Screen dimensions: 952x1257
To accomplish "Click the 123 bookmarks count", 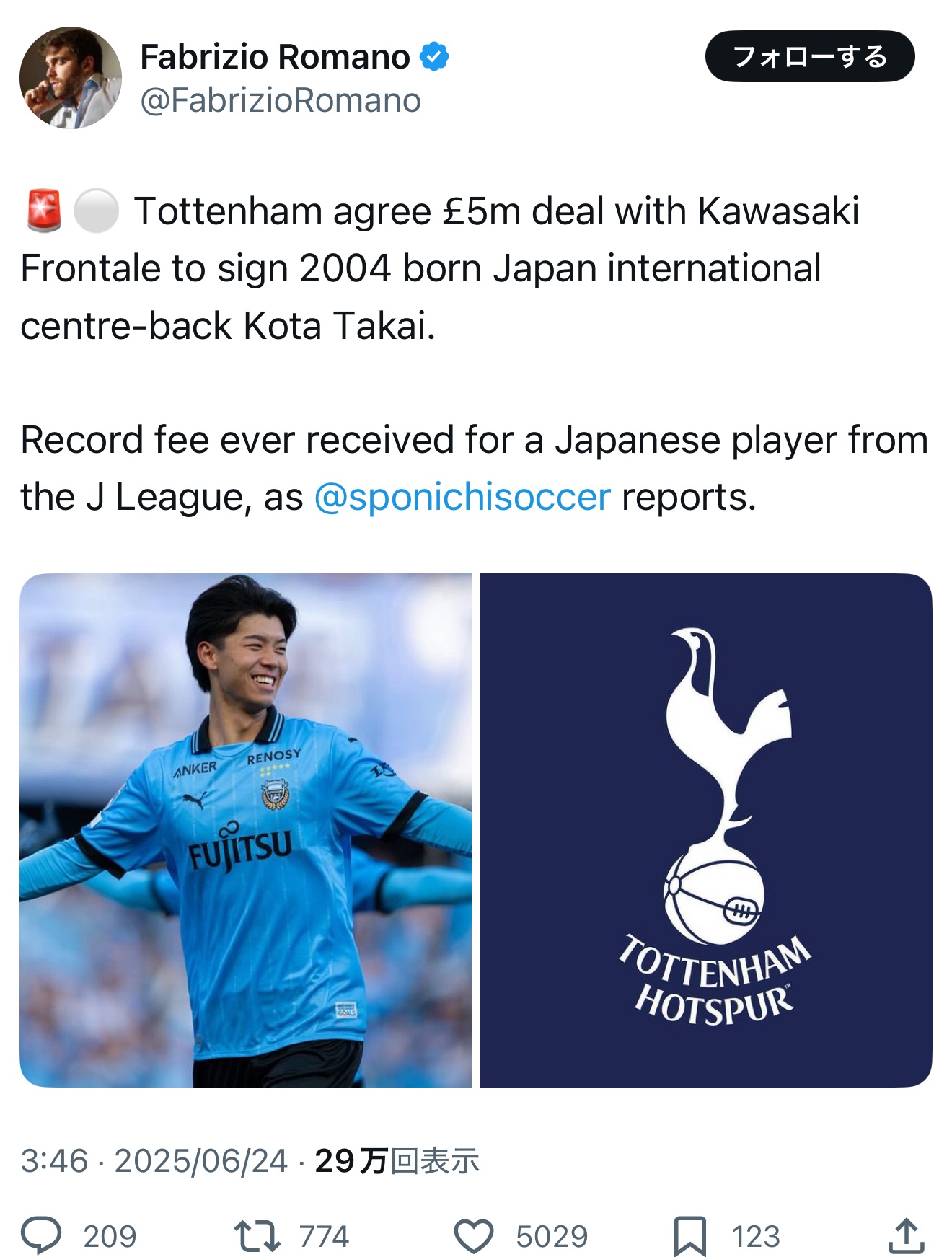I will [756, 1236].
